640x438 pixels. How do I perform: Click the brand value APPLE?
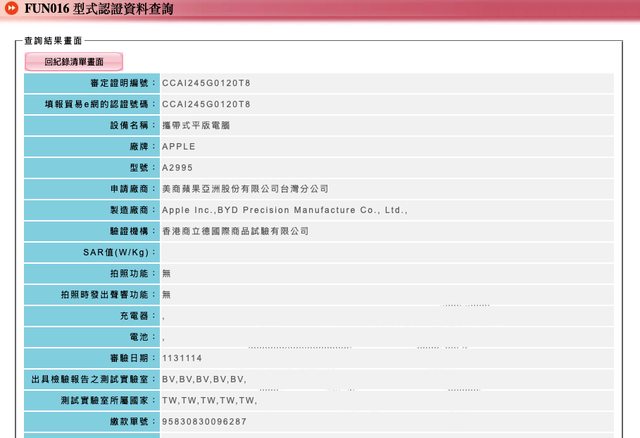tap(179, 146)
